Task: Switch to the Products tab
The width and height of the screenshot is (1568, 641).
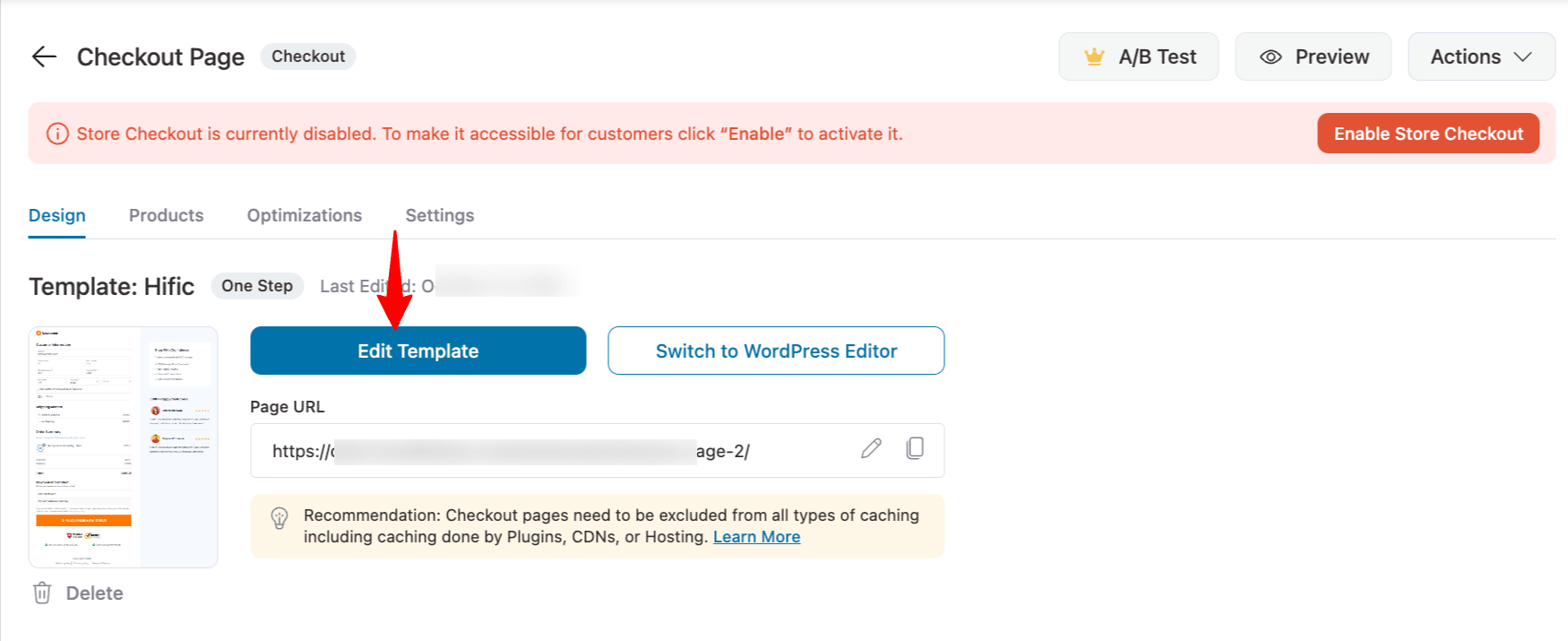Action: (166, 215)
